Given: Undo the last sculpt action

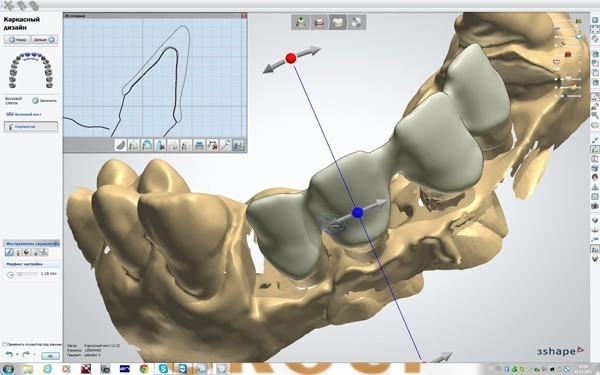Looking at the screenshot, I should 9,355.
